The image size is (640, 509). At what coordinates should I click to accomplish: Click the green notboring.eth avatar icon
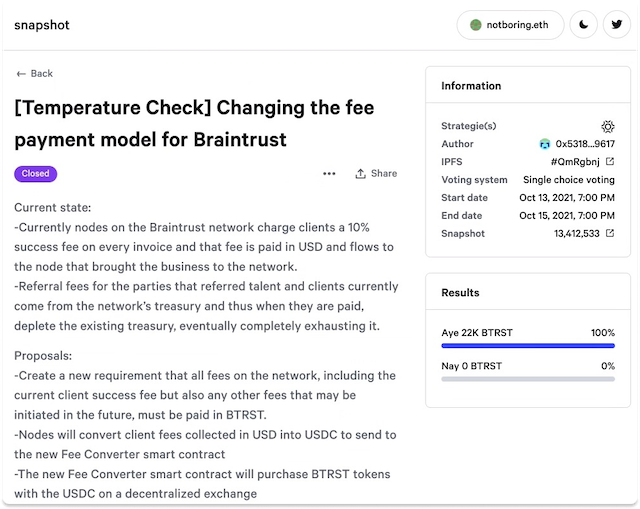pos(476,25)
